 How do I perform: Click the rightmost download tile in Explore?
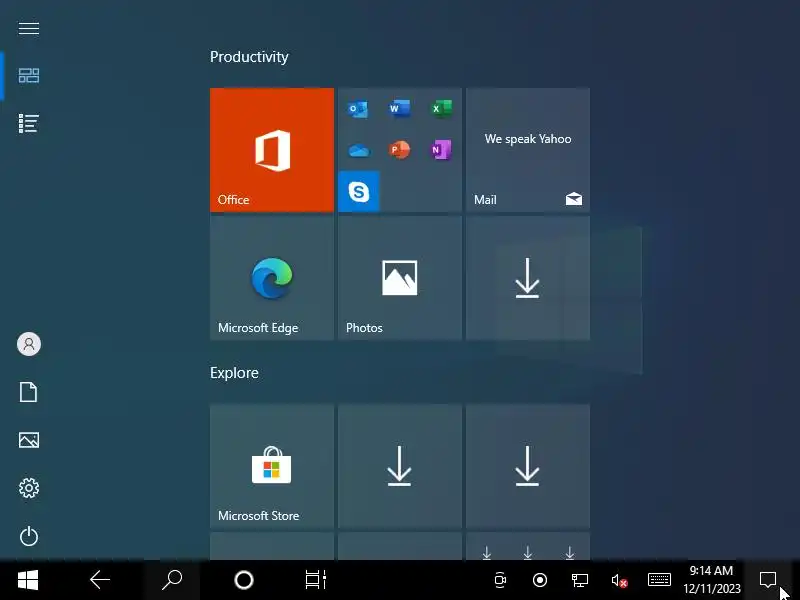(528, 466)
